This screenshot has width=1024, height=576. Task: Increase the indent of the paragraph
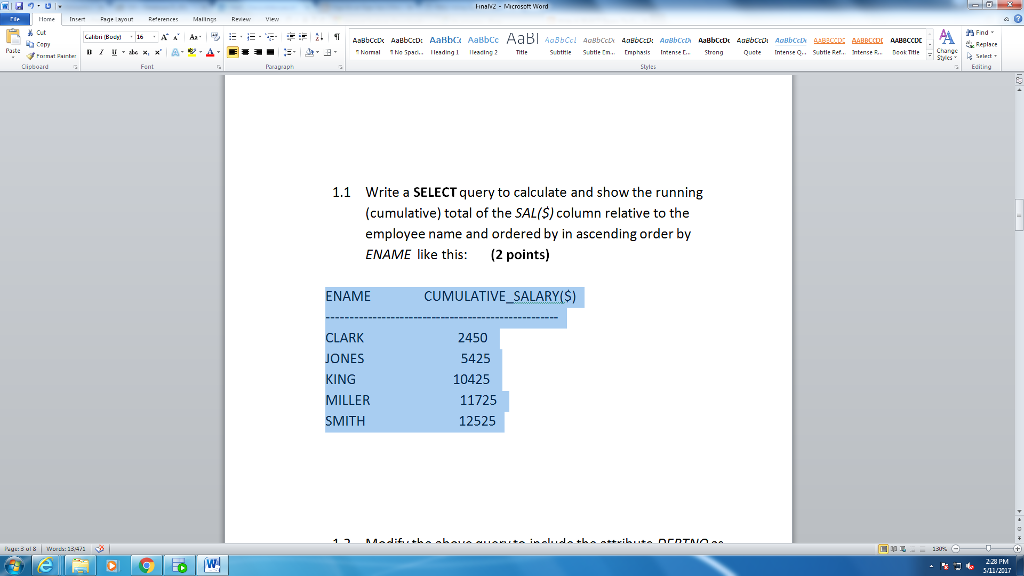(x=303, y=36)
